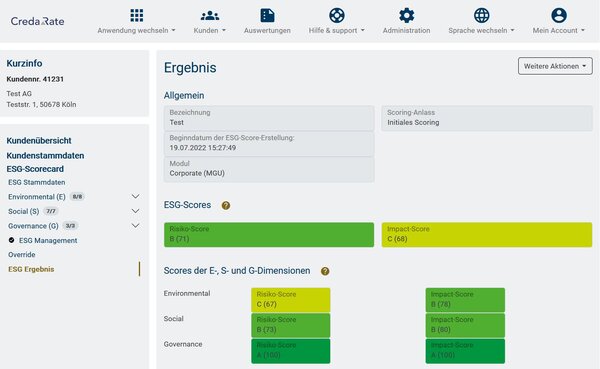Open Mein Account profile icon
Image resolution: width=600 pixels, height=369 pixels.
[x=559, y=15]
